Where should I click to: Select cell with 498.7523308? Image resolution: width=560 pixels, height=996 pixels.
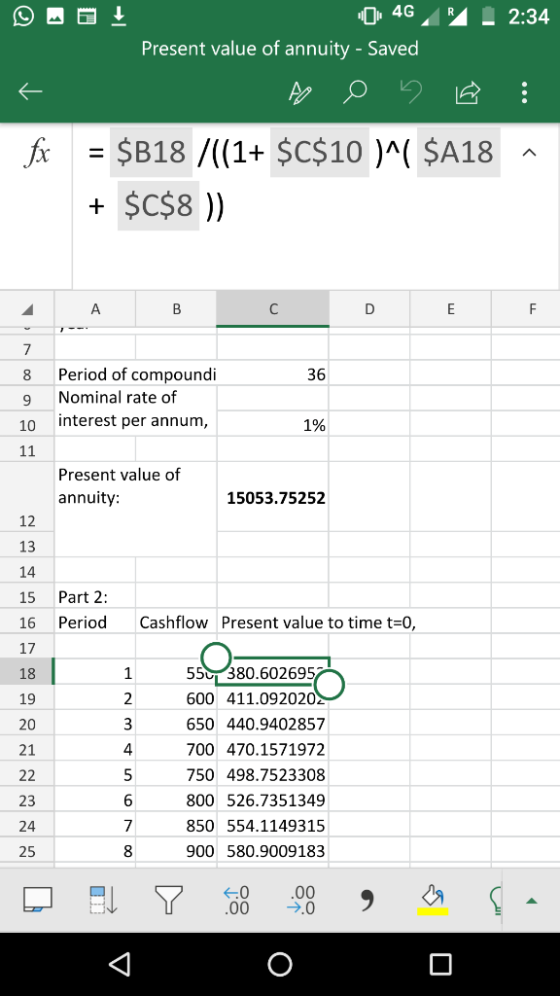tap(273, 775)
